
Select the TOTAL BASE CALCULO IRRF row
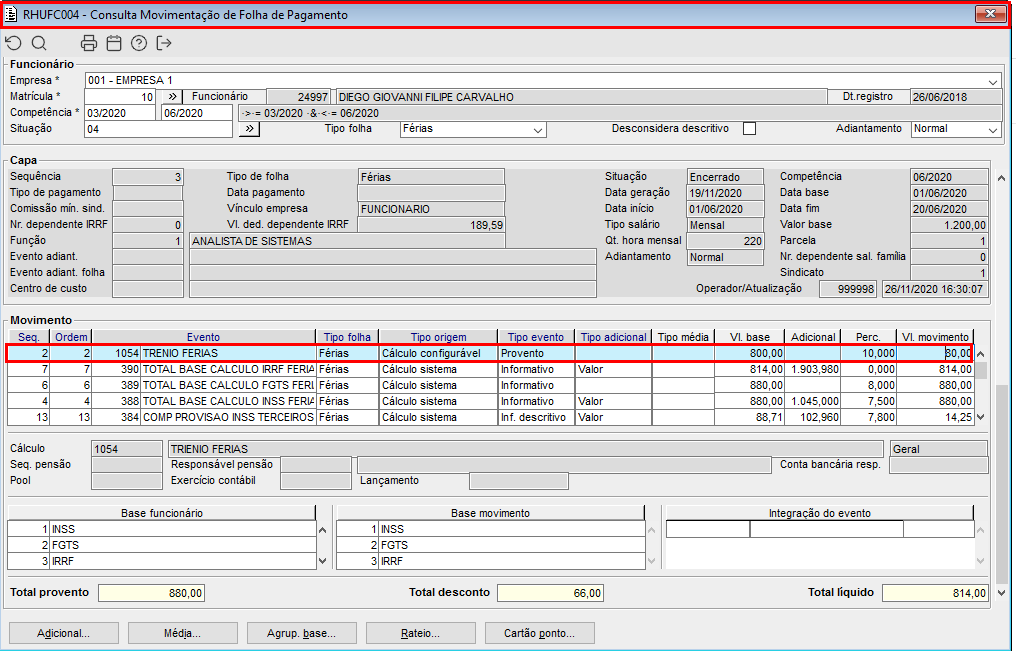point(228,369)
